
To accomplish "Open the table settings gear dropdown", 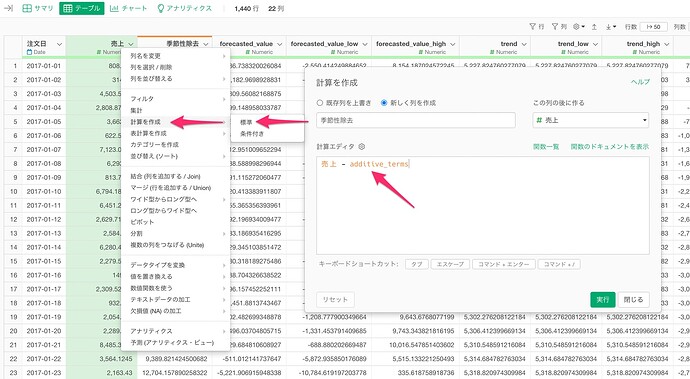I will point(579,27).
